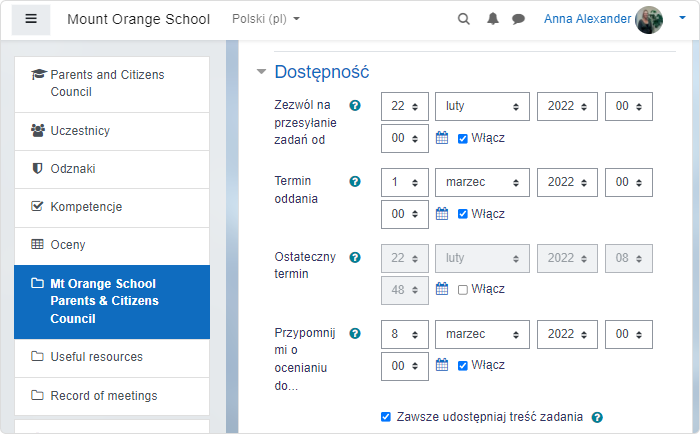Open Anna Alexander profile link
The image size is (700, 434).
[x=587, y=19]
